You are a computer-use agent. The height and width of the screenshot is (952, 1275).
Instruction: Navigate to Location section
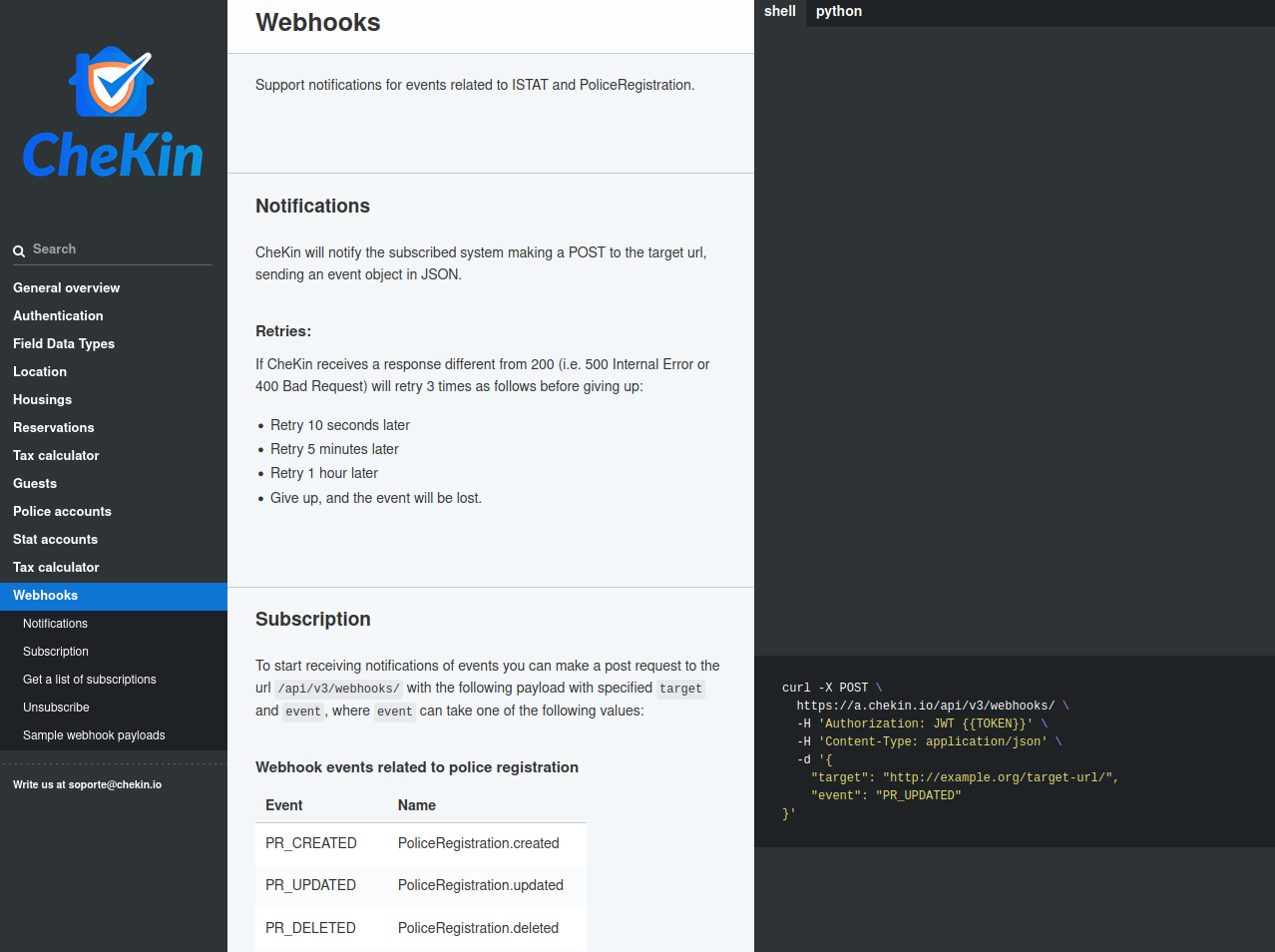pos(40,371)
